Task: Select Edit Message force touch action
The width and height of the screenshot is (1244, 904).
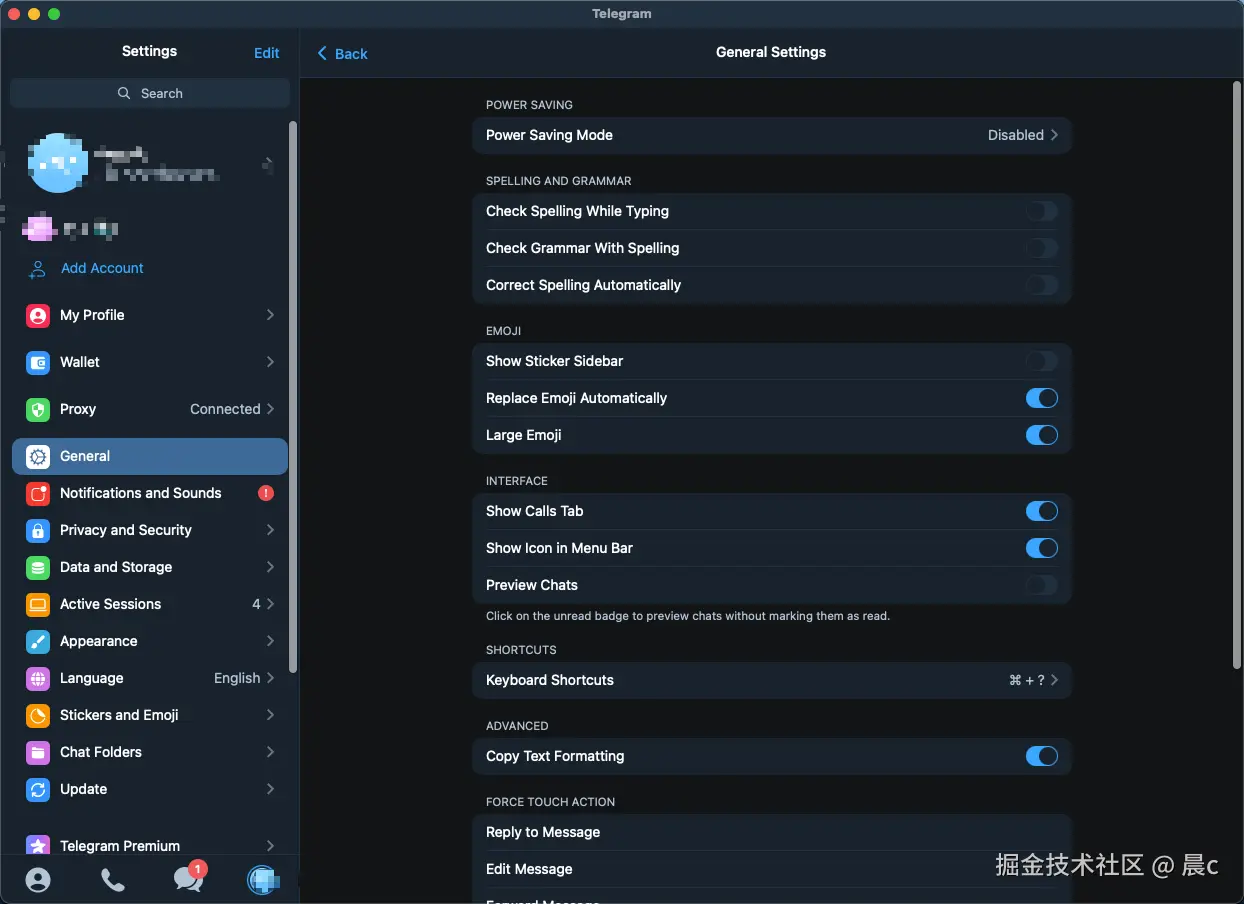Action: [x=771, y=869]
